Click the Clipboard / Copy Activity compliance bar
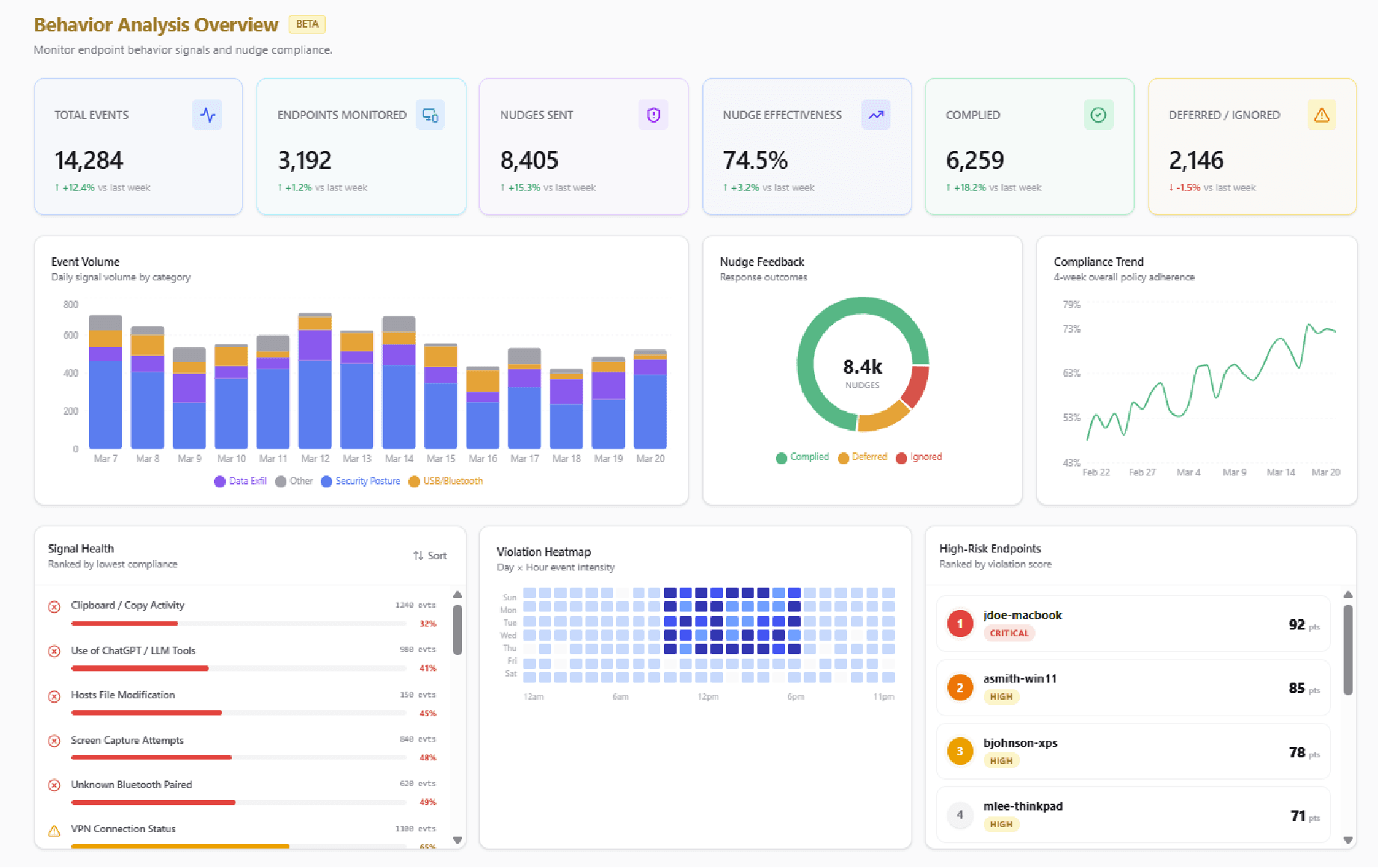The image size is (1378, 868). (239, 624)
